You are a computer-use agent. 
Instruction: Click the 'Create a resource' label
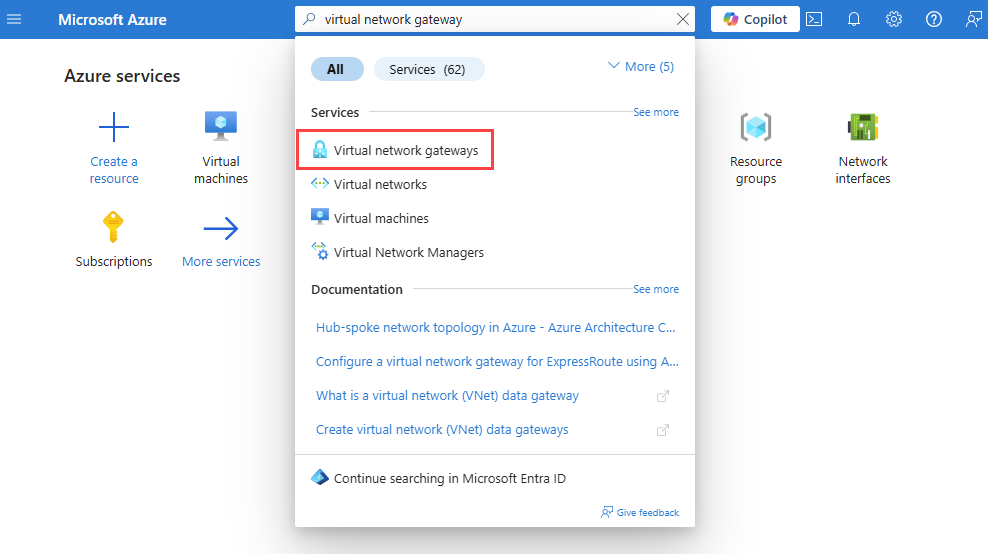click(x=114, y=170)
